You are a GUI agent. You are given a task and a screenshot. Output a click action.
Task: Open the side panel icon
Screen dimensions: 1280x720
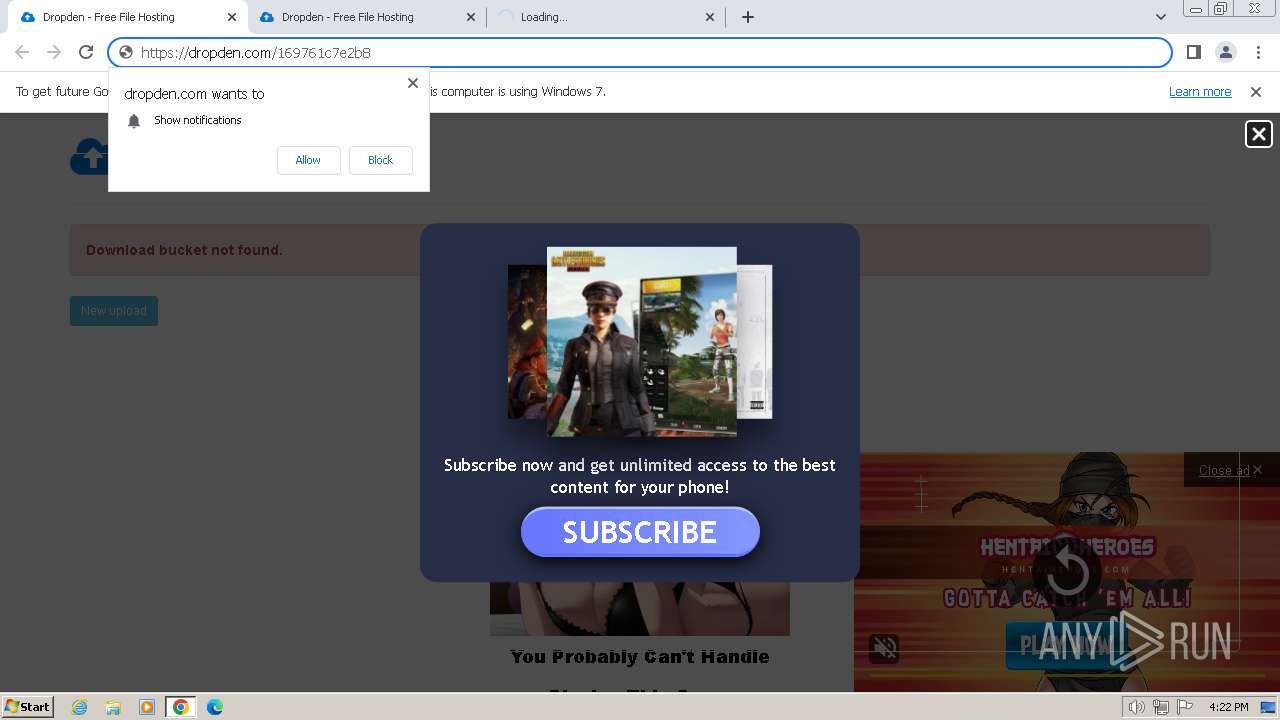click(x=1194, y=52)
